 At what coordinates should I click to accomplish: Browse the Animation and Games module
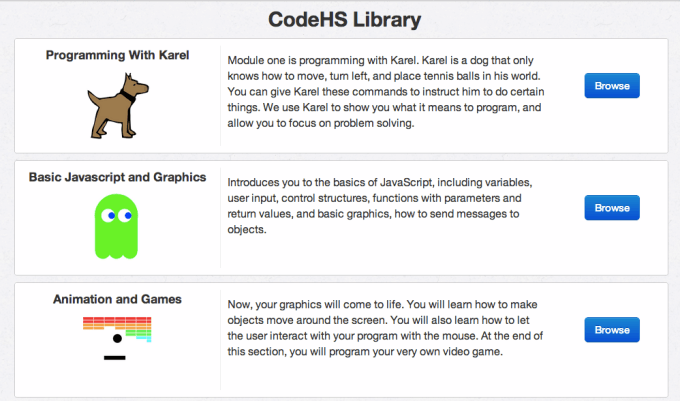click(611, 330)
